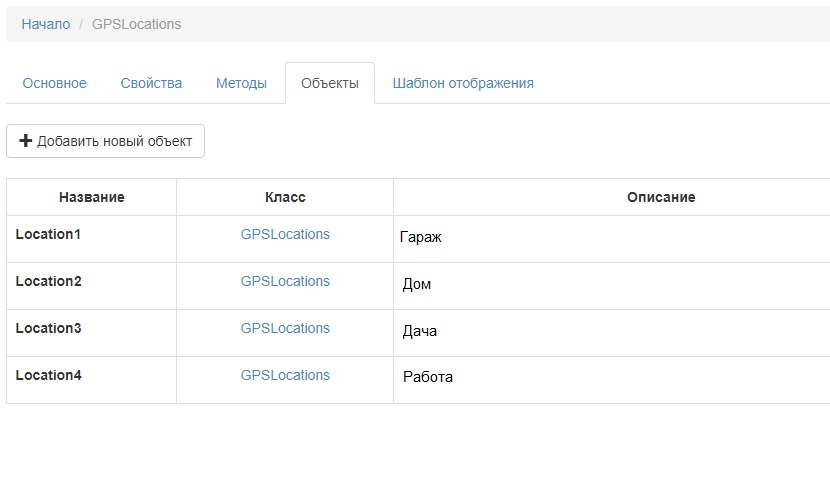830x480 pixels.
Task: Click GPSLocations class link in Location3 row
Action: tap(285, 328)
